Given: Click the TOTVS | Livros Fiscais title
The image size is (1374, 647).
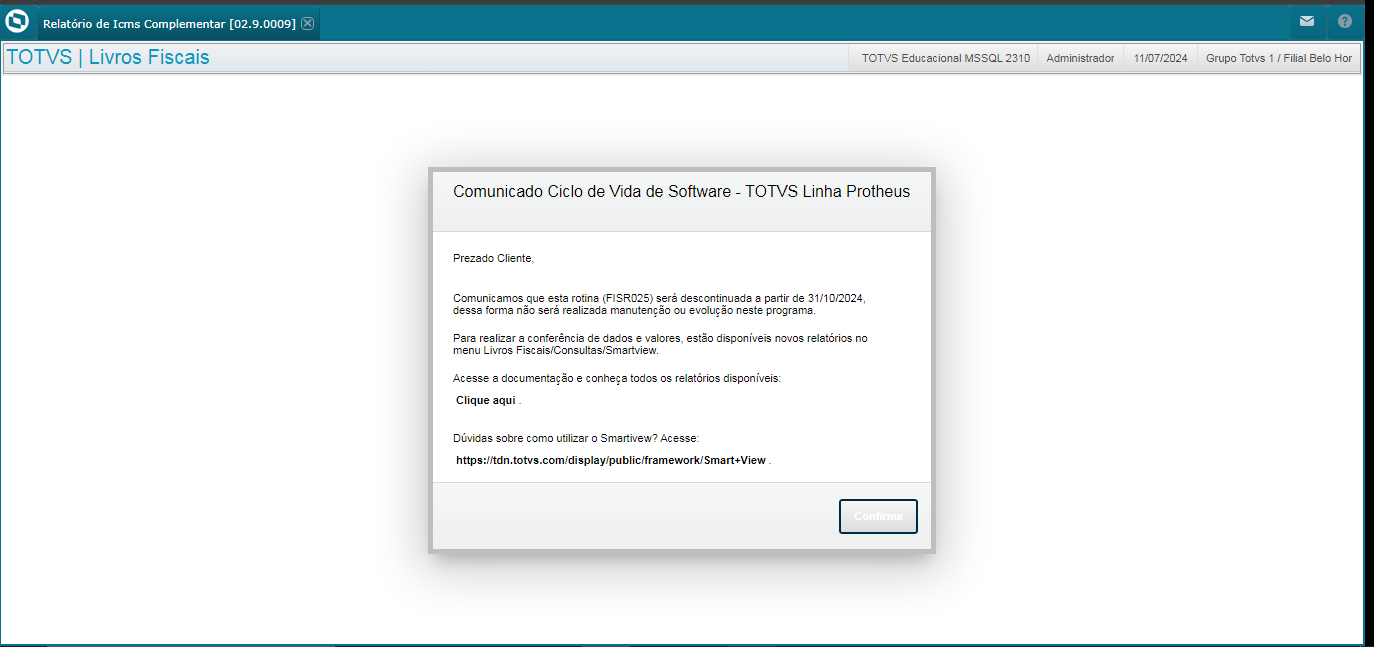Looking at the screenshot, I should pyautogui.click(x=108, y=57).
